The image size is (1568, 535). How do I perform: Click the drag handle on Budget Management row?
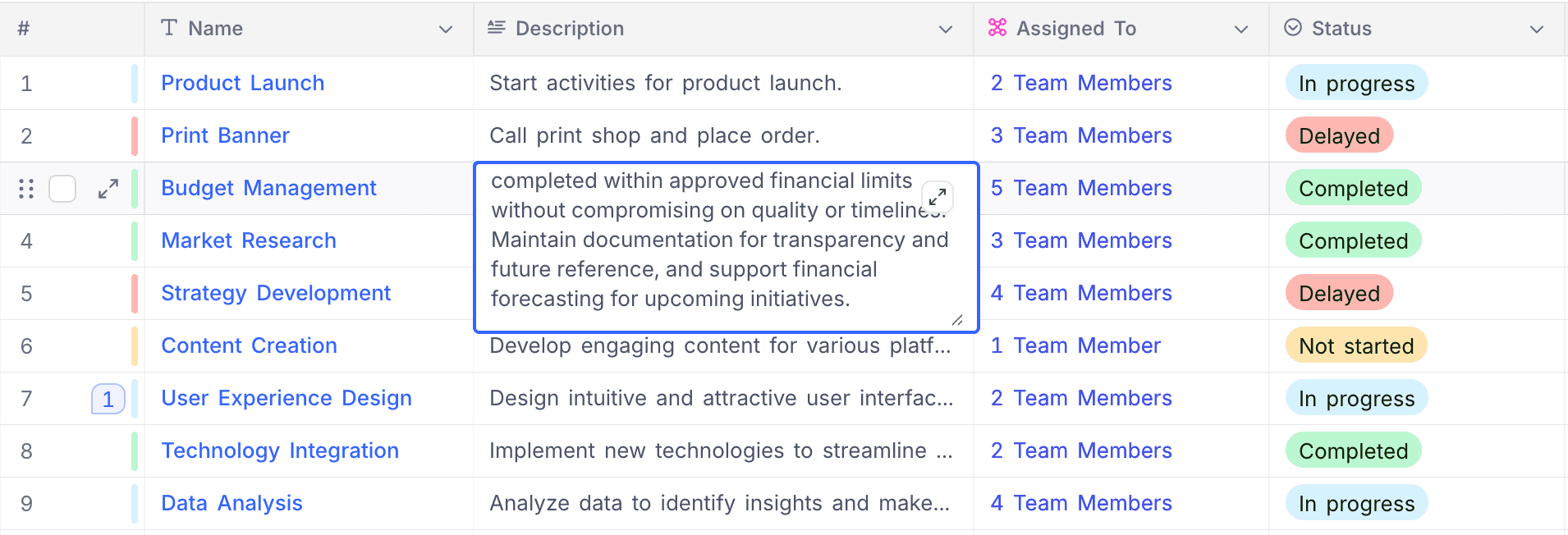26,189
